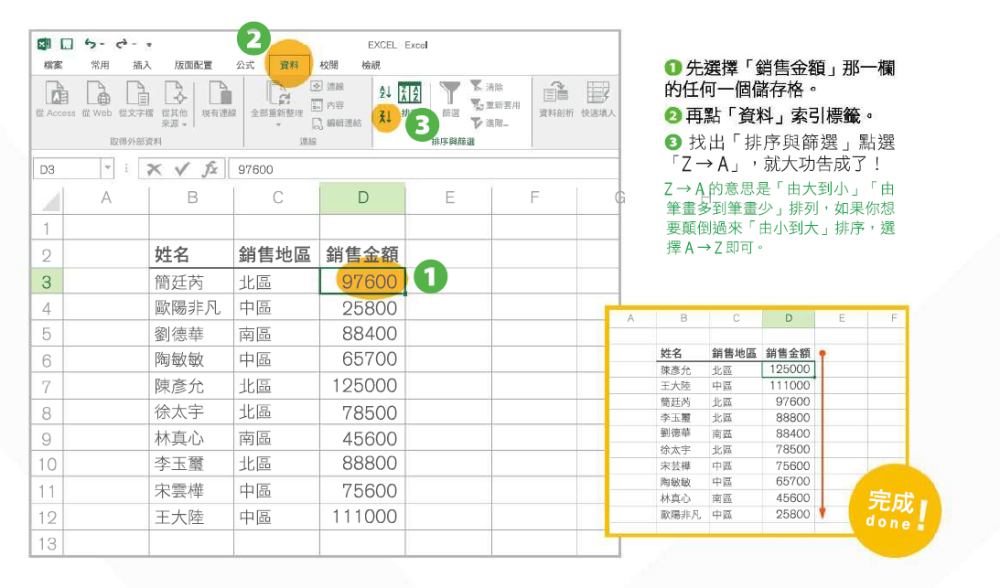Undo the last action
Image resolution: width=1000 pixels, height=588 pixels.
click(x=91, y=44)
